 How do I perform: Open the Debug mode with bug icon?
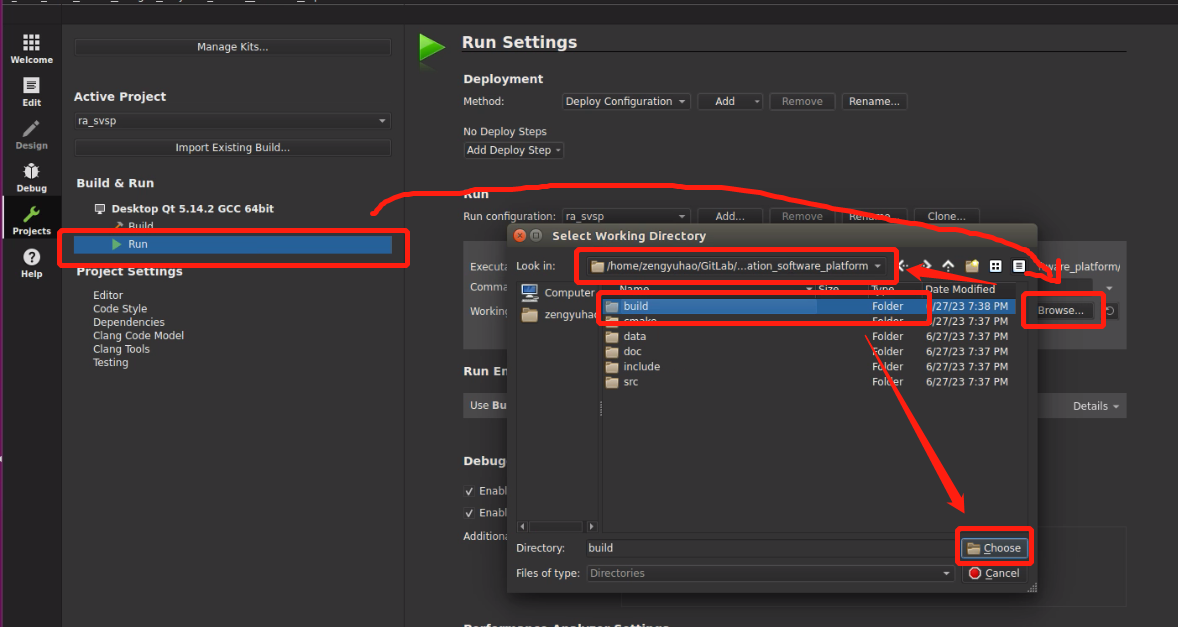(31, 177)
